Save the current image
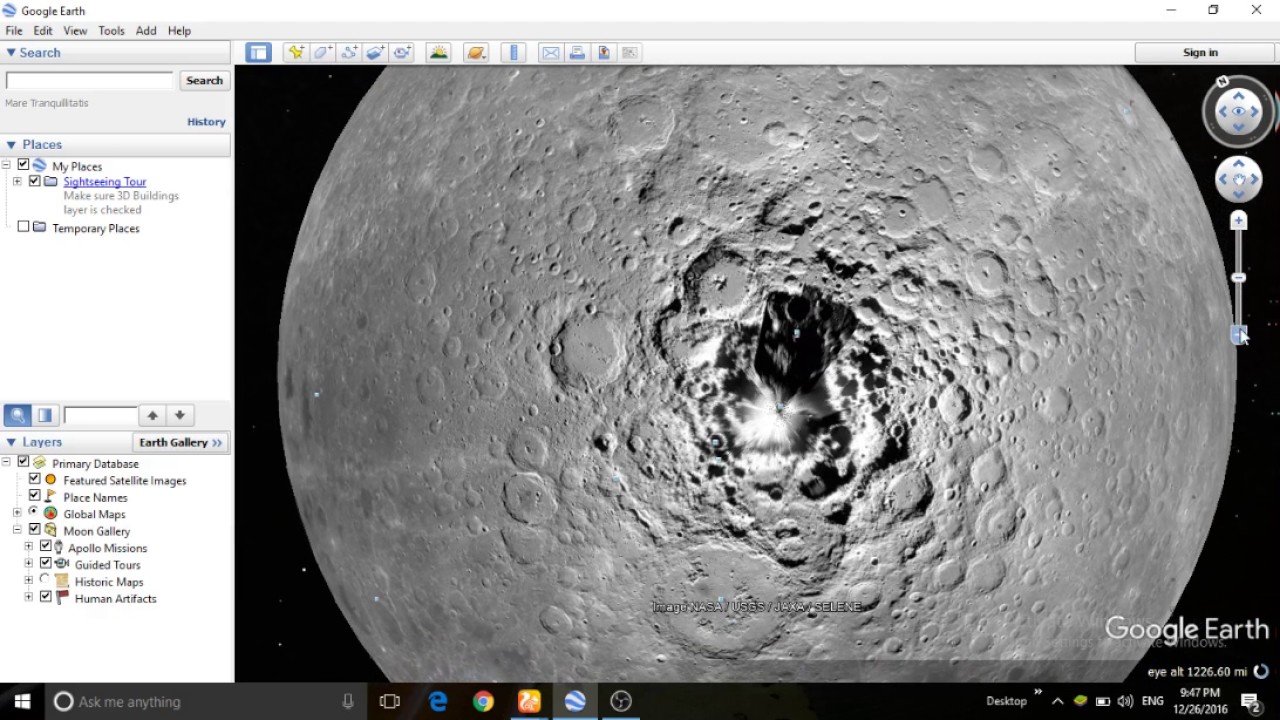 coord(604,53)
